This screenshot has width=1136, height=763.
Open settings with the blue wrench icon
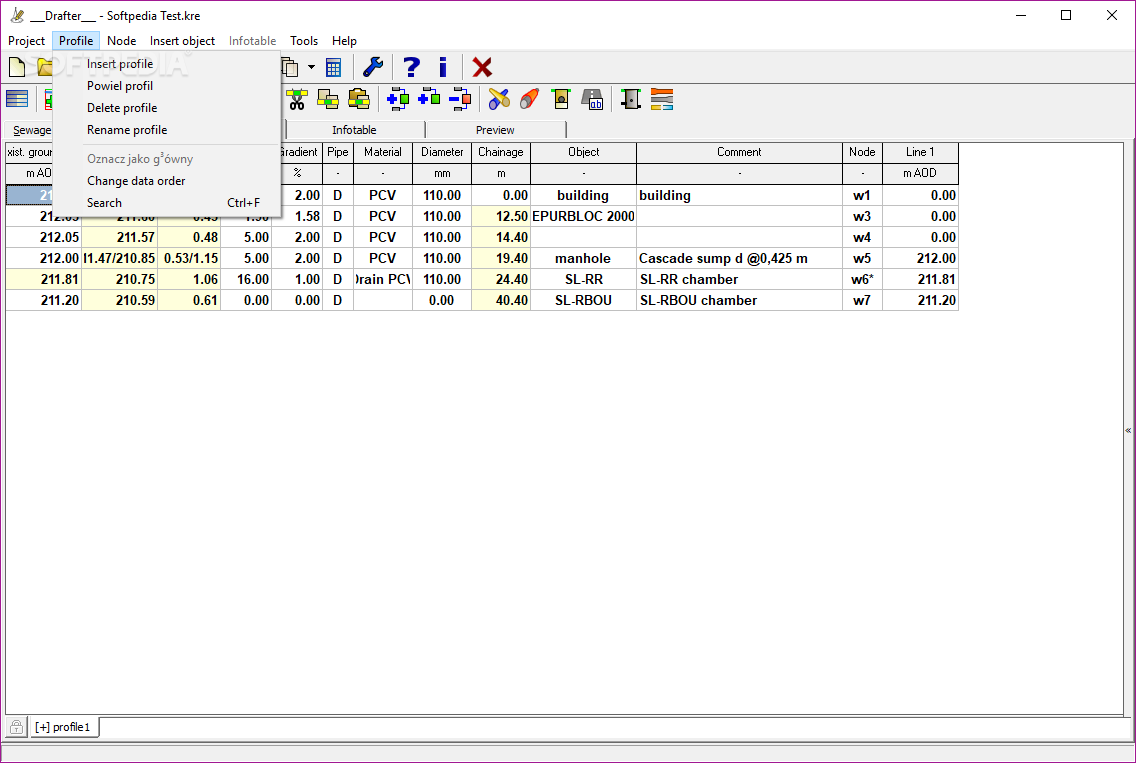(373, 67)
